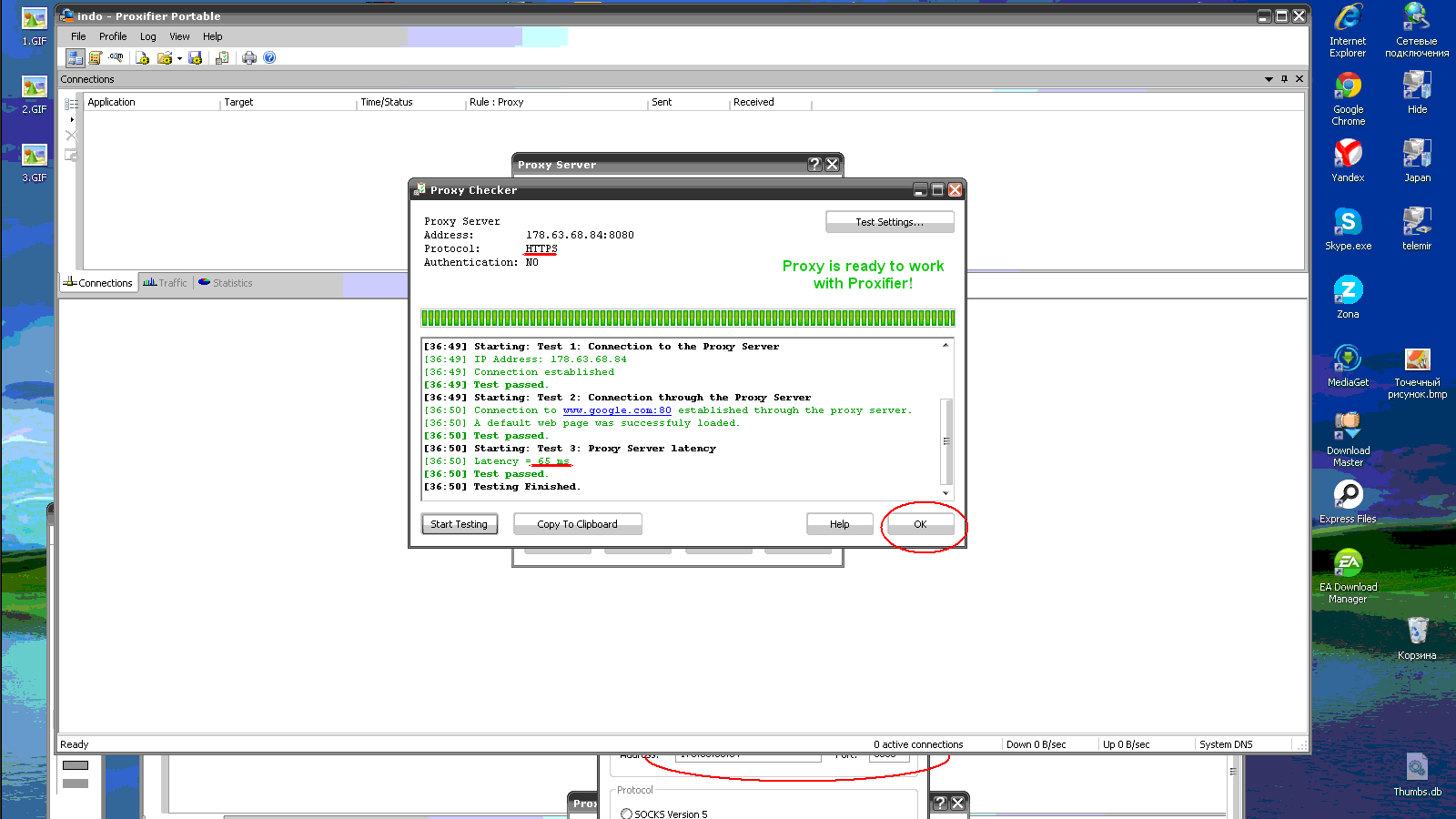Click 'Down 0 B/sec' in the status bar
Screen dimensions: 1456x819
(x=1036, y=744)
